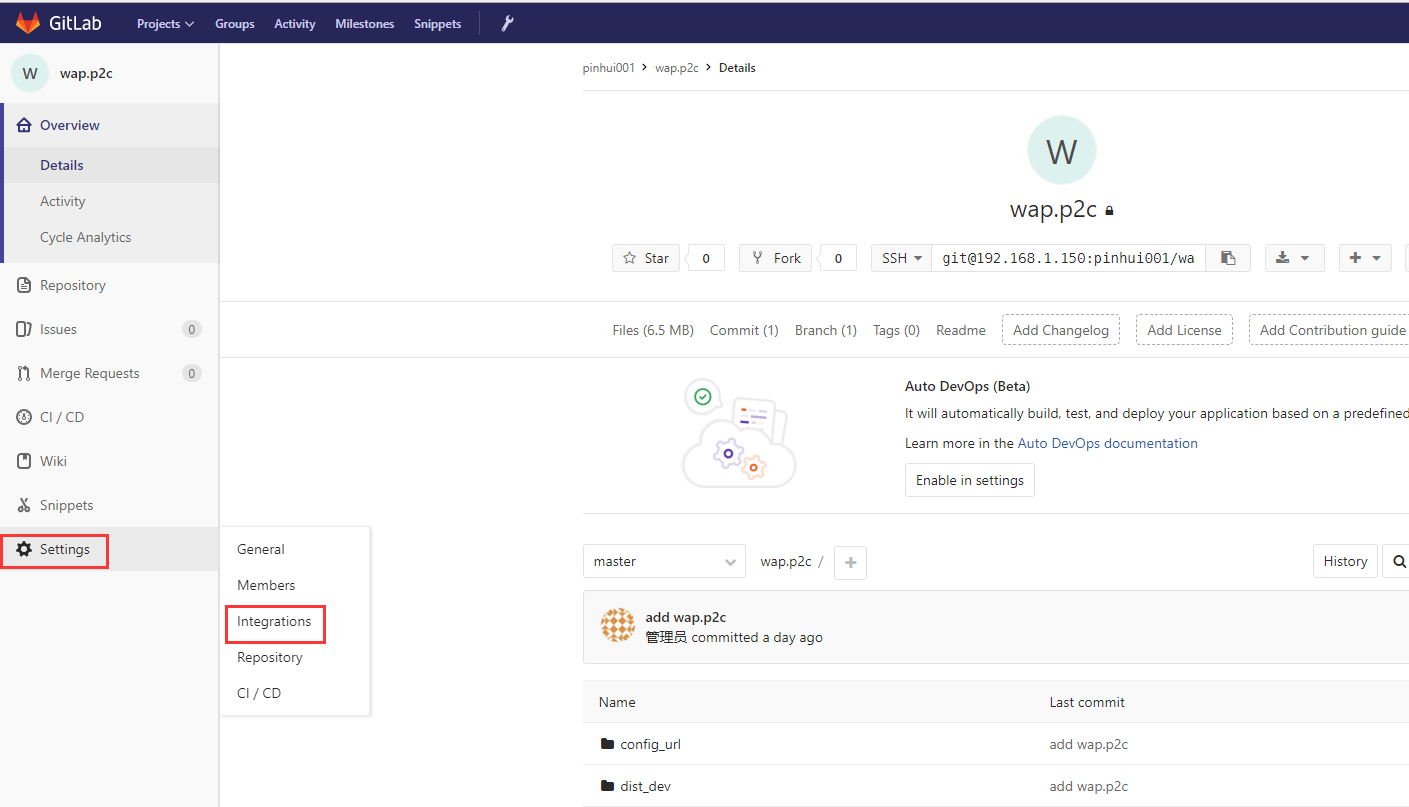Open Branch (1) link
This screenshot has width=1409, height=807.
826,330
